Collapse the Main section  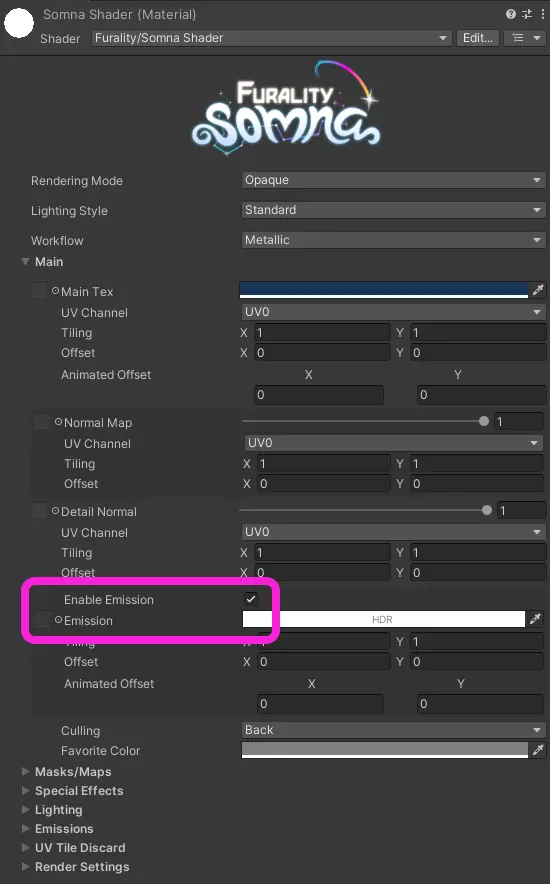click(25, 262)
